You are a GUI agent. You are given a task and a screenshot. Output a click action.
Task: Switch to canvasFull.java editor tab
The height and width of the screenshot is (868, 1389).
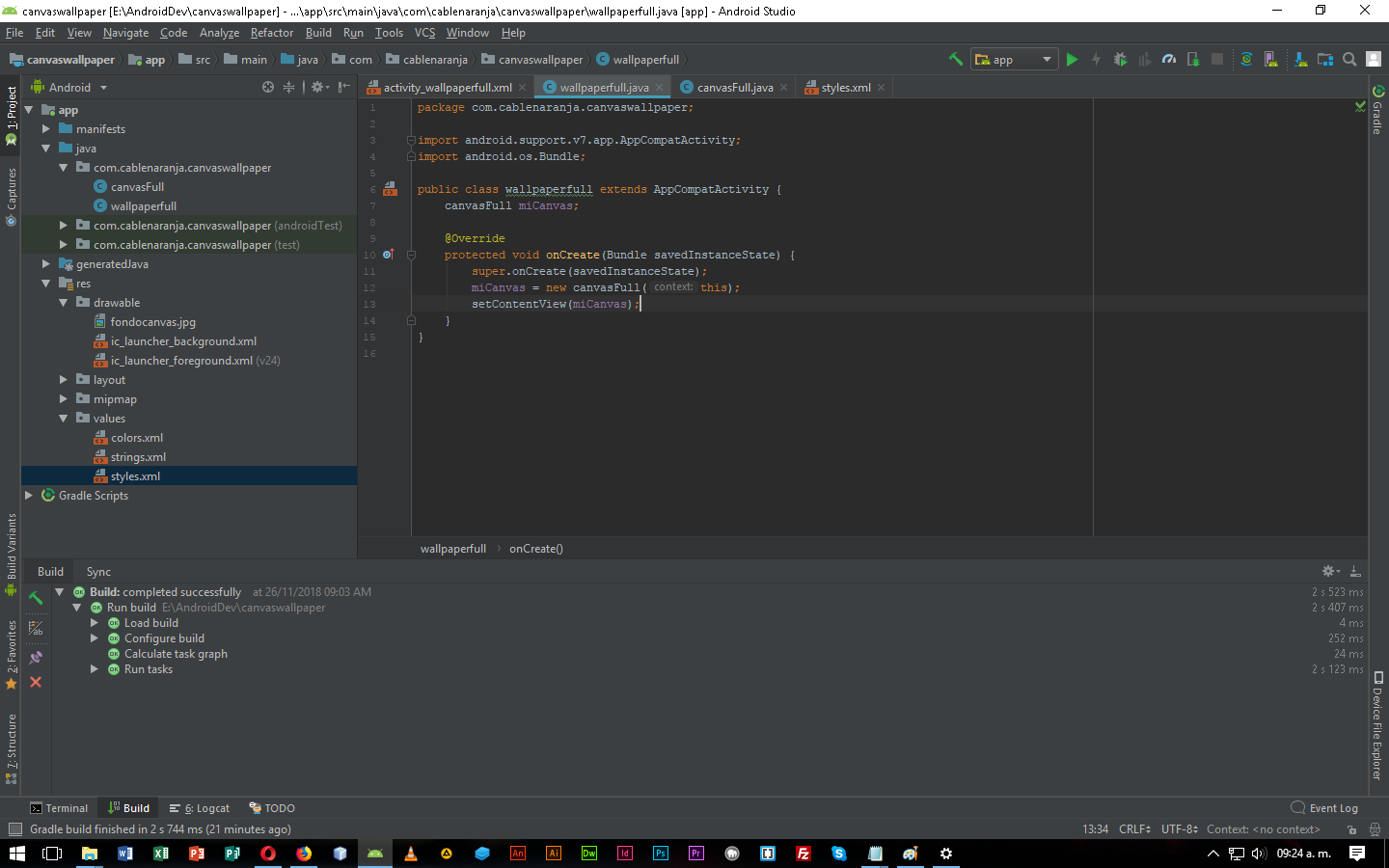click(735, 87)
